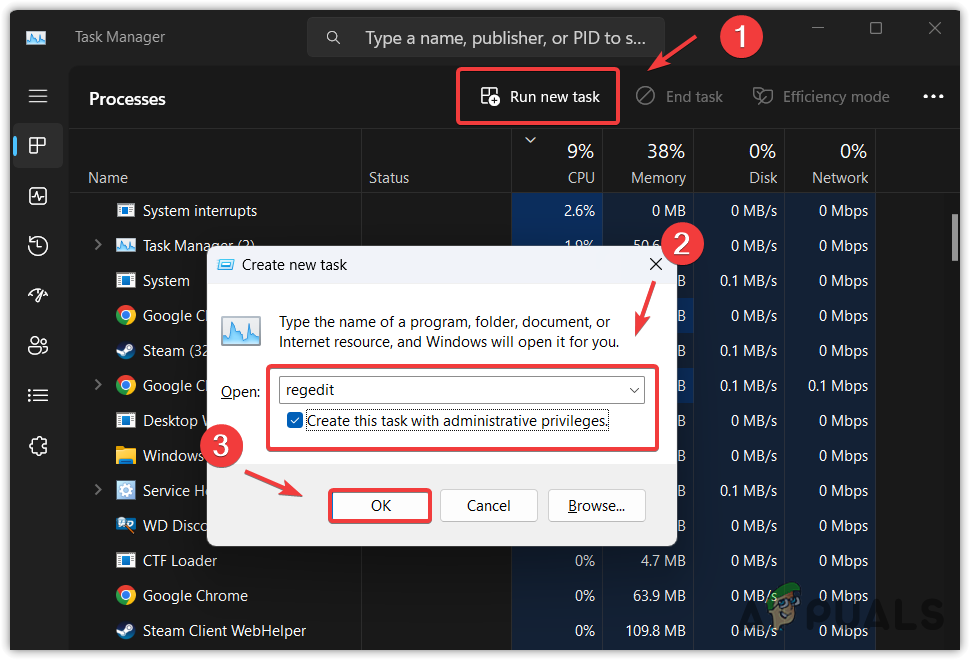
Task: Click the sort chevron above CPU column
Action: click(x=530, y=140)
